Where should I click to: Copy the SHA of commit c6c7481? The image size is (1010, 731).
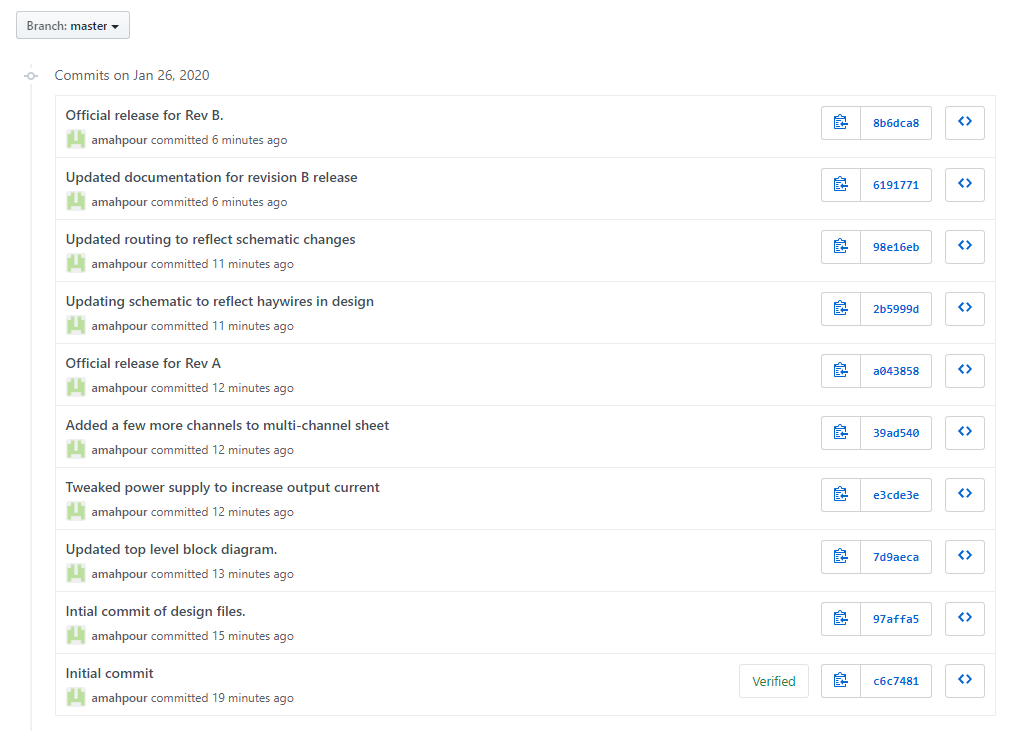tap(840, 681)
